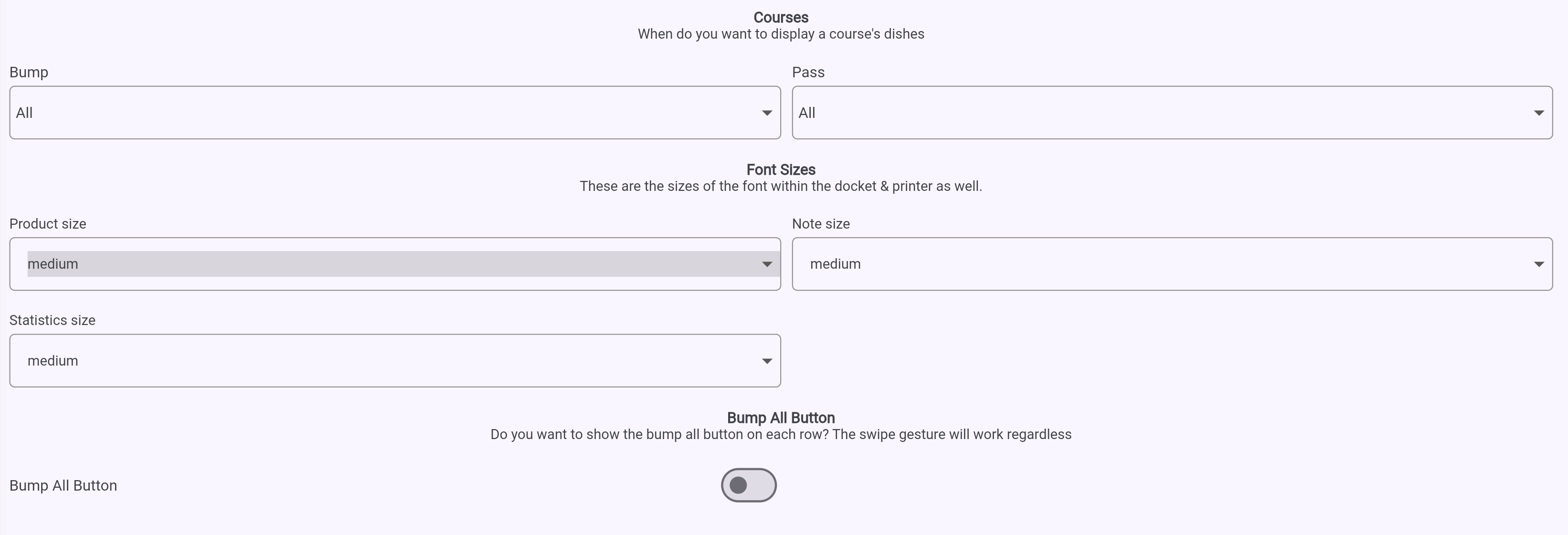Image resolution: width=1568 pixels, height=535 pixels.
Task: Click the Pass dropdown arrow icon
Action: click(x=1539, y=113)
